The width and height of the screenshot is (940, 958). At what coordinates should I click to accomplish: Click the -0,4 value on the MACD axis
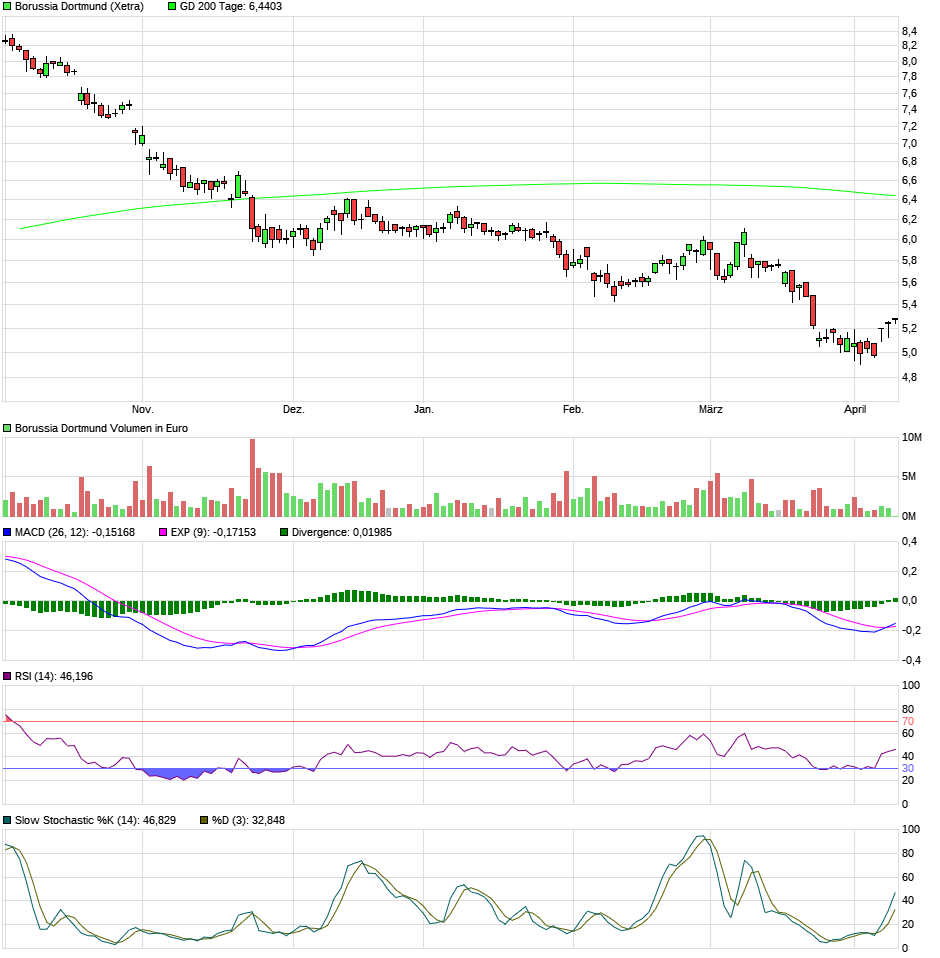(911, 660)
